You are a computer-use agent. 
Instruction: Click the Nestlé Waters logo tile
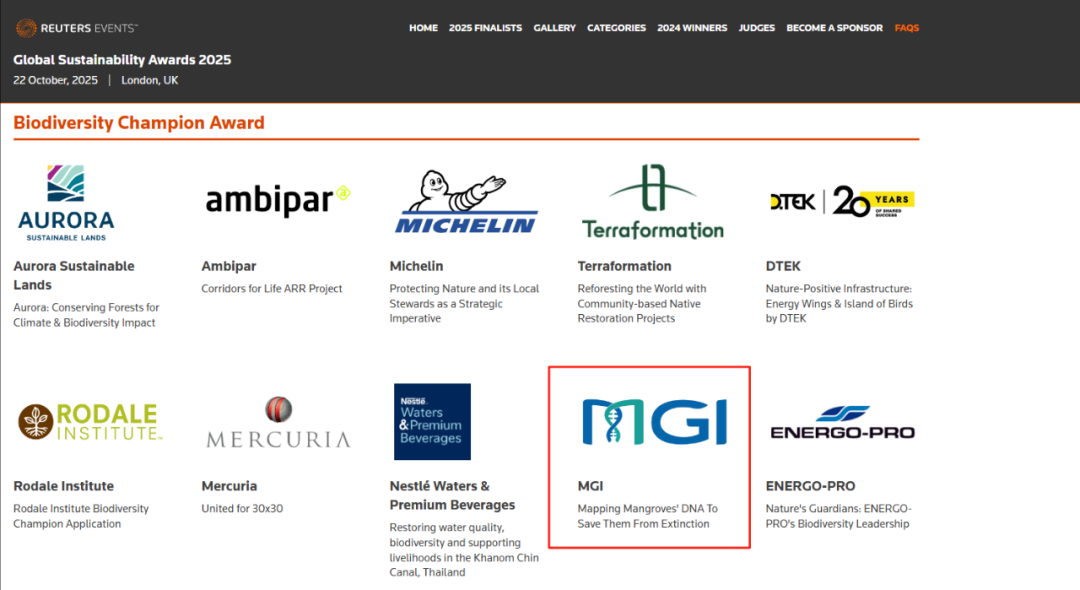point(432,421)
